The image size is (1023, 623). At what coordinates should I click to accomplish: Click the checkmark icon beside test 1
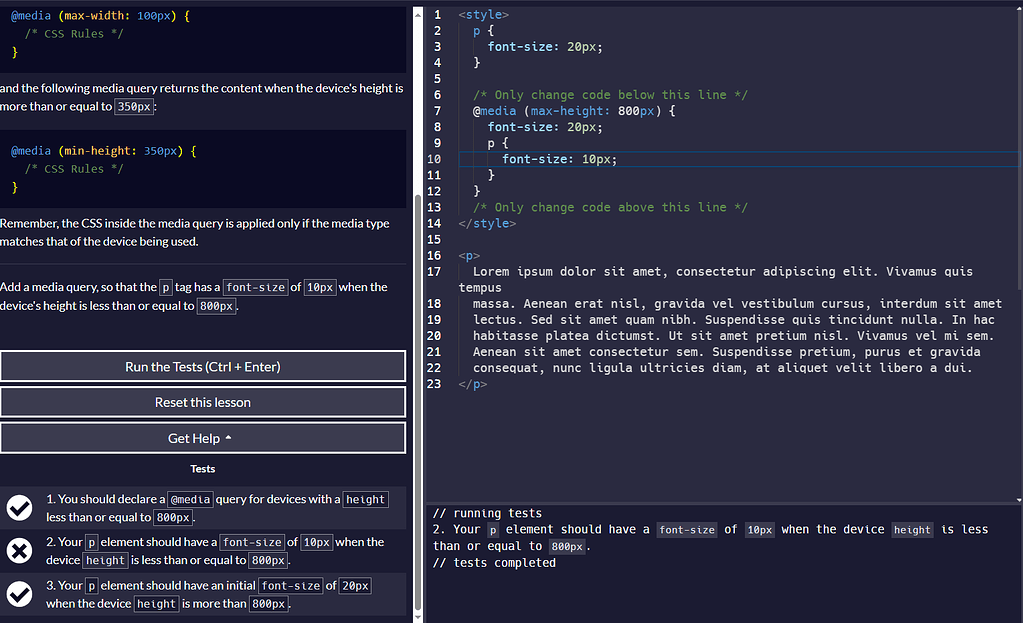[19, 508]
